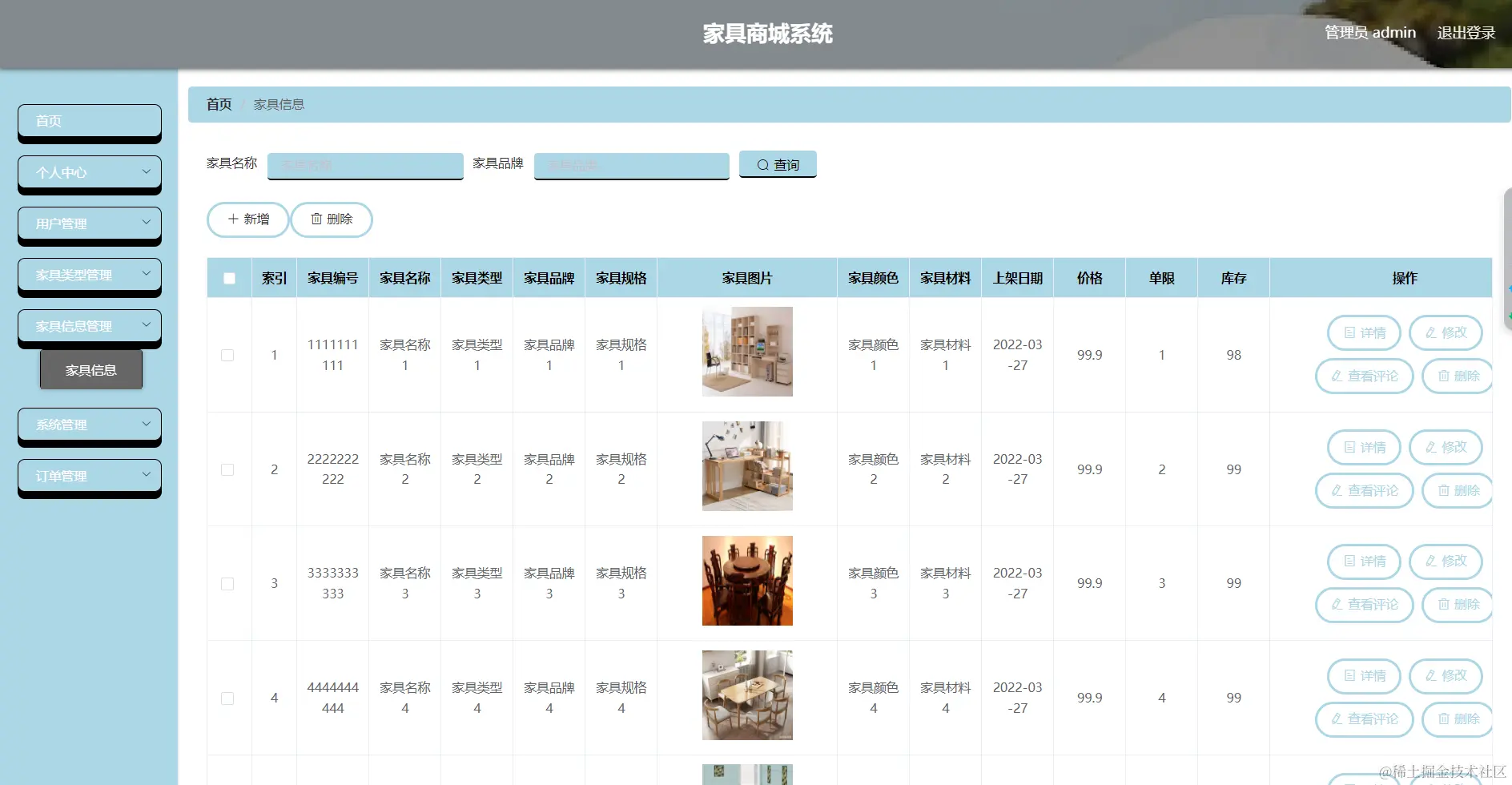Open 查看评论 for furniture 4444444444

click(x=1364, y=719)
